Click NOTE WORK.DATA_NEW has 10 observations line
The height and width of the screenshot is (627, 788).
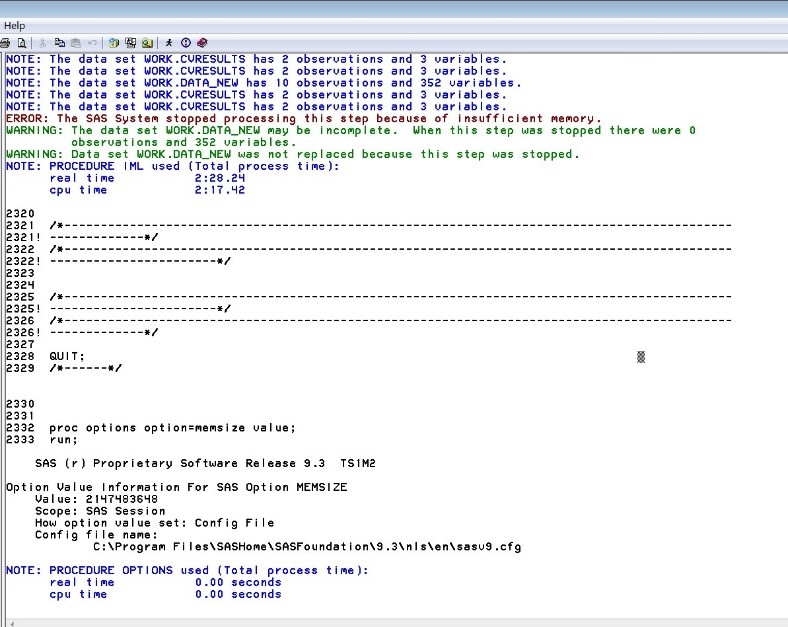click(264, 83)
